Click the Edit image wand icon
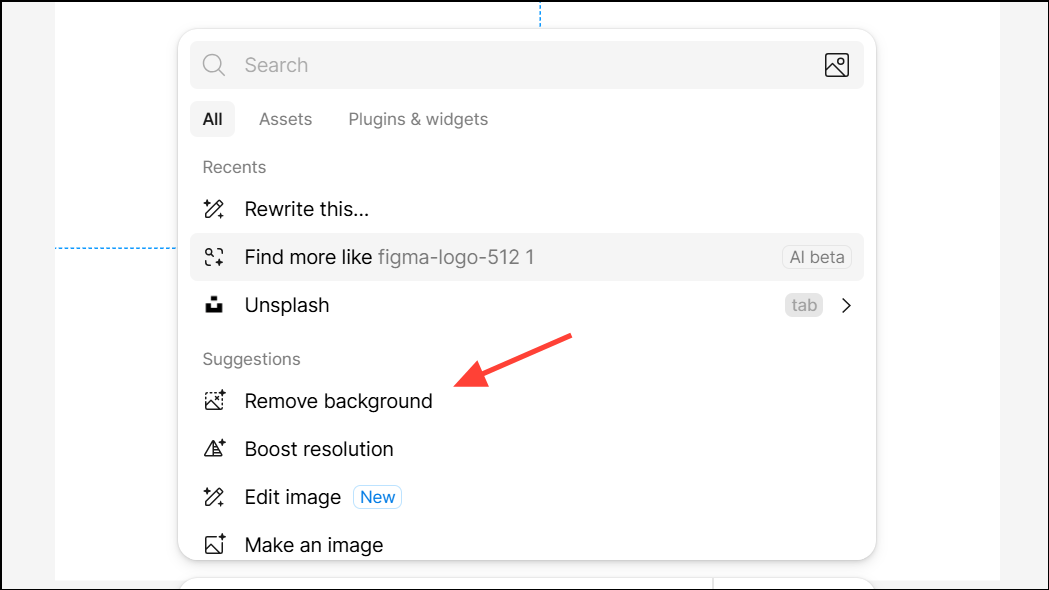Screen dimensions: 1049x590 tap(214, 497)
